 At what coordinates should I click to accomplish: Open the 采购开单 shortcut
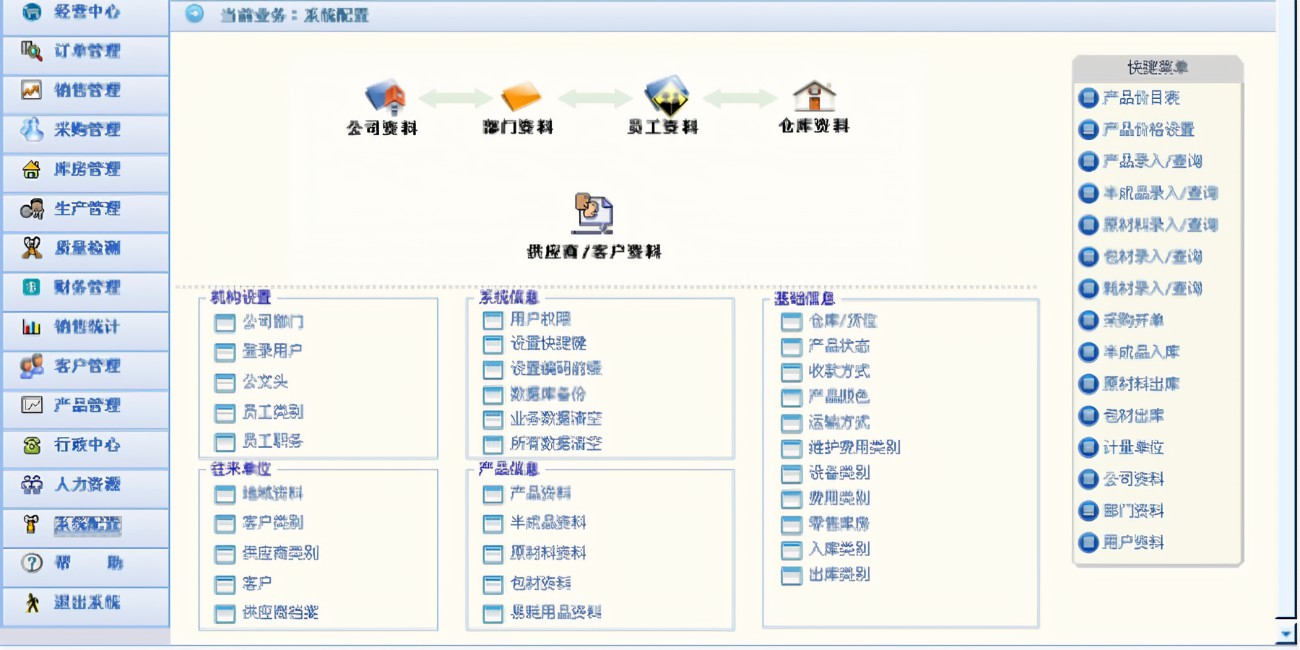(x=1133, y=321)
